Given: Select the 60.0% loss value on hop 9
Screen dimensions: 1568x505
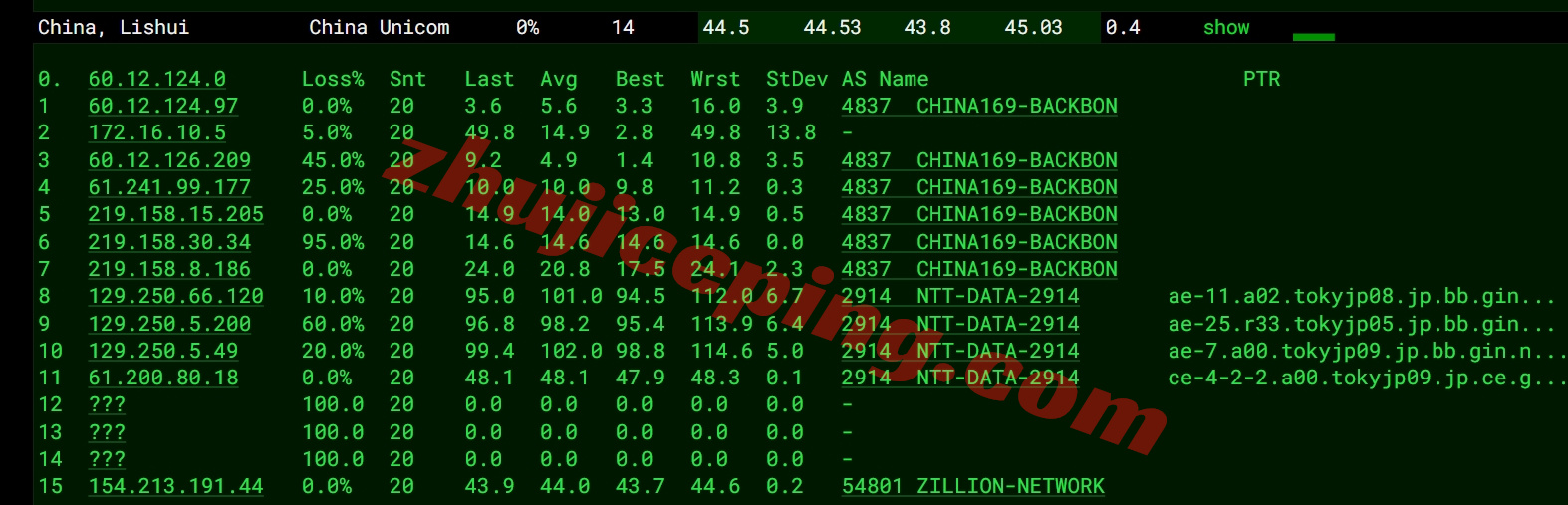Looking at the screenshot, I should (x=333, y=324).
